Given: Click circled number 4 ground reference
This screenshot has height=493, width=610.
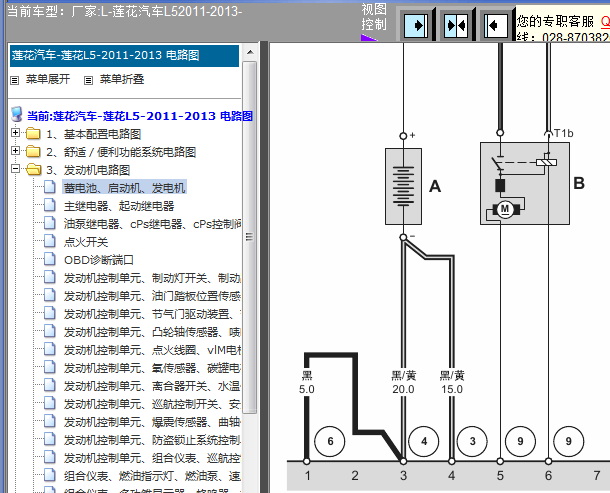Looking at the screenshot, I should click(424, 441).
